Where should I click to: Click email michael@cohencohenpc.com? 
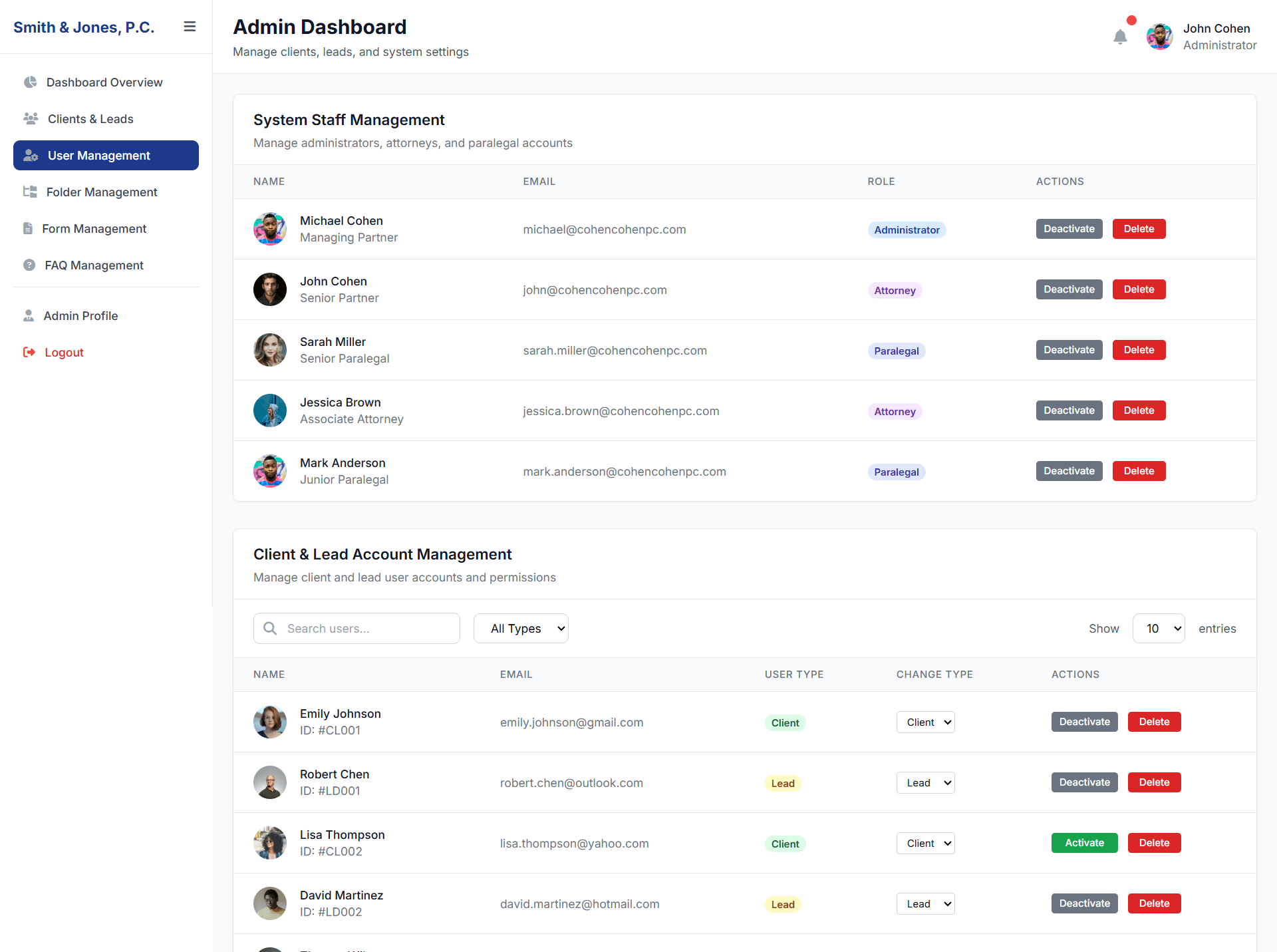605,230
